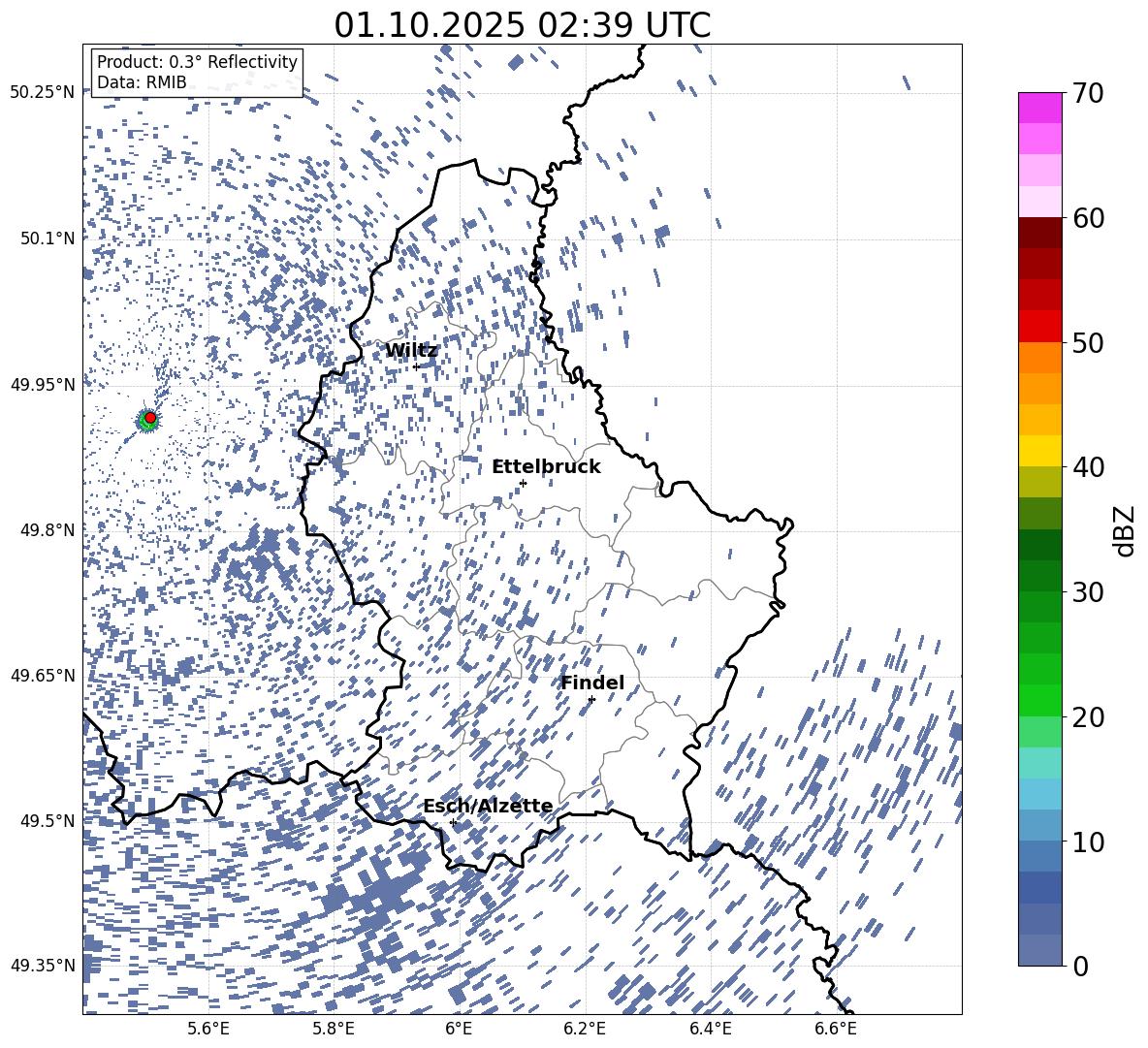Click the red radar site marker
The width and height of the screenshot is (1148, 1048).
click(x=150, y=418)
